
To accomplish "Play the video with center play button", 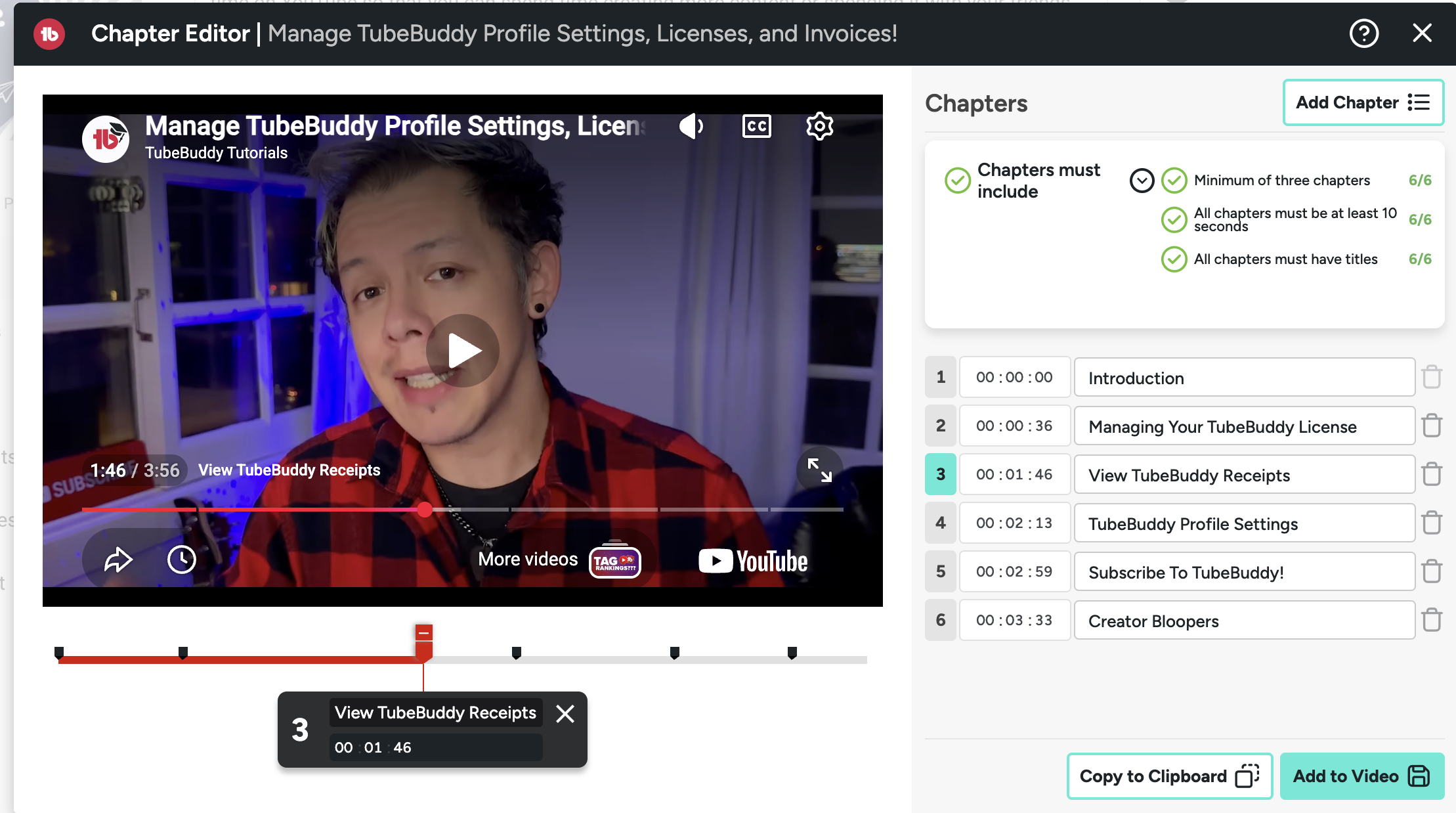I will coord(463,351).
